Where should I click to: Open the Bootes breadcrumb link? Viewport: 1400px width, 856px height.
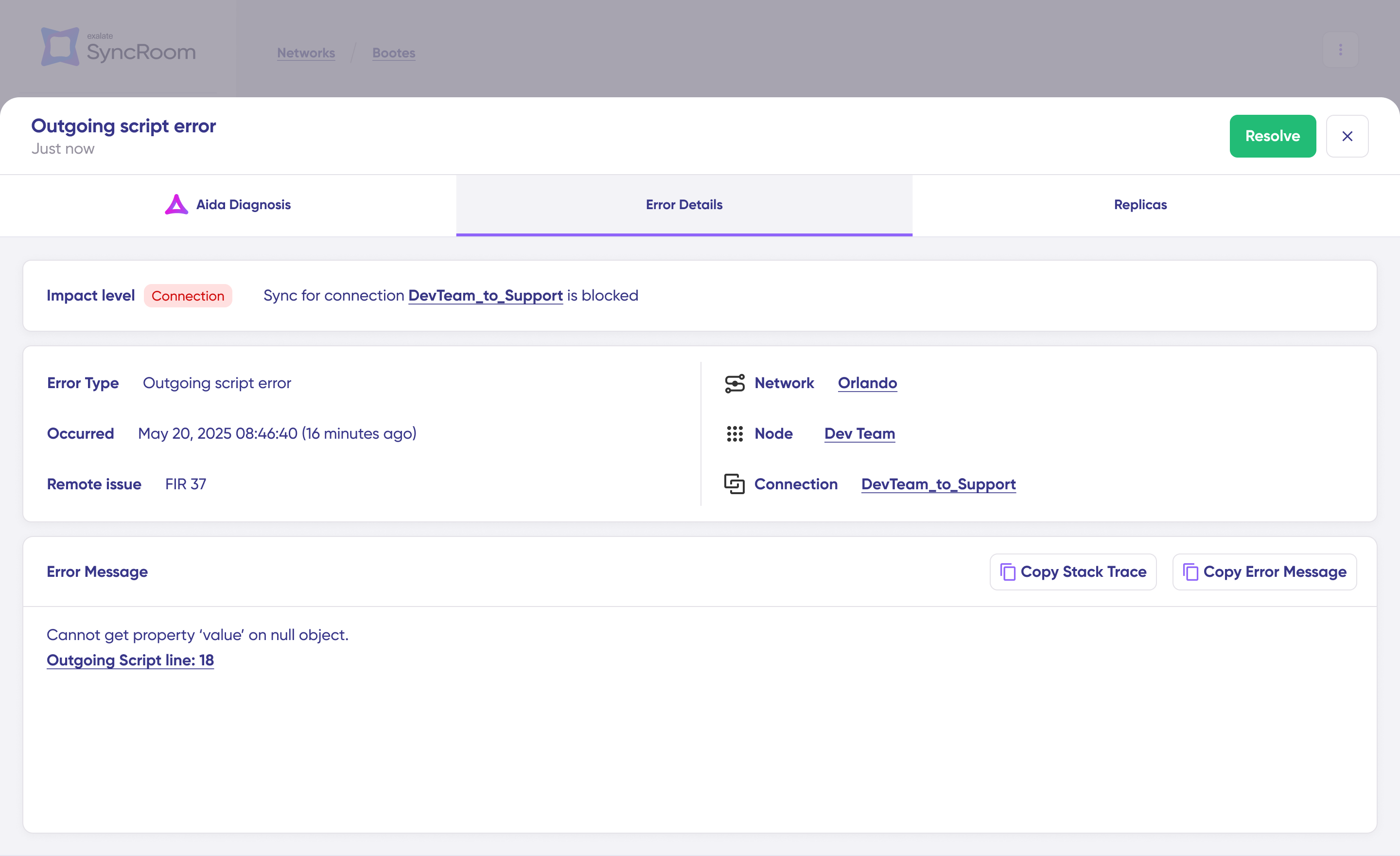coord(393,53)
